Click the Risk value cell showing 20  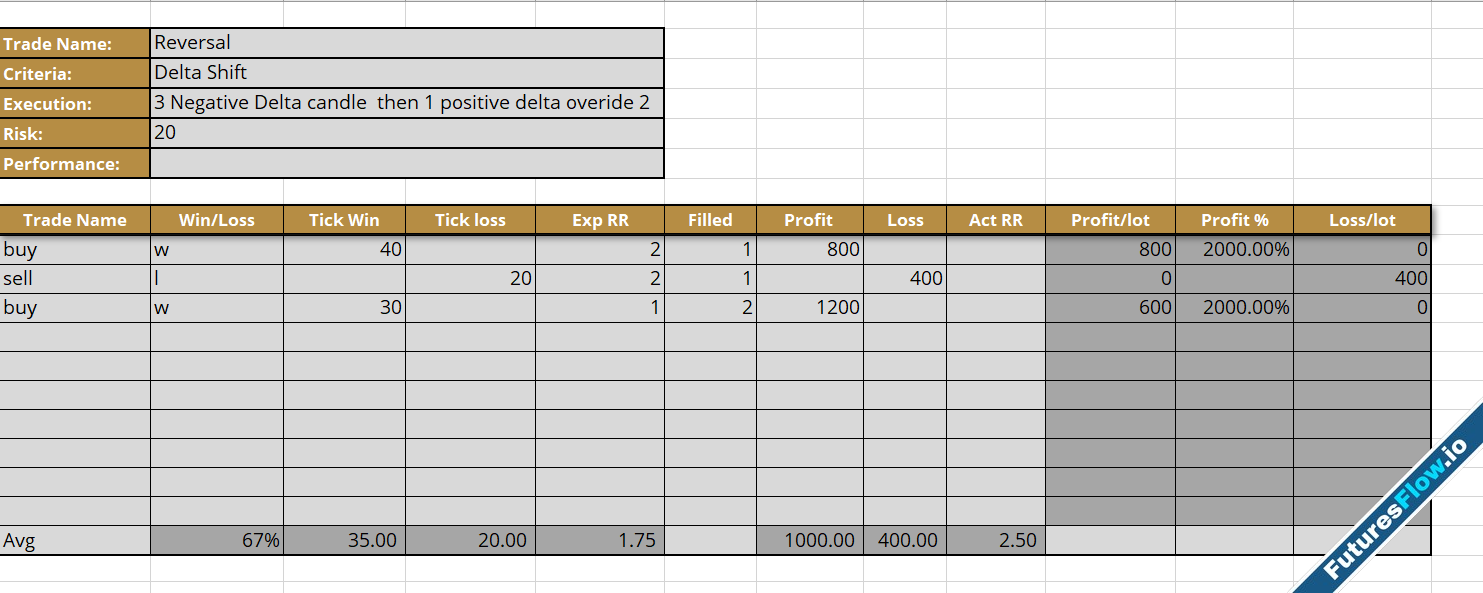tap(406, 133)
